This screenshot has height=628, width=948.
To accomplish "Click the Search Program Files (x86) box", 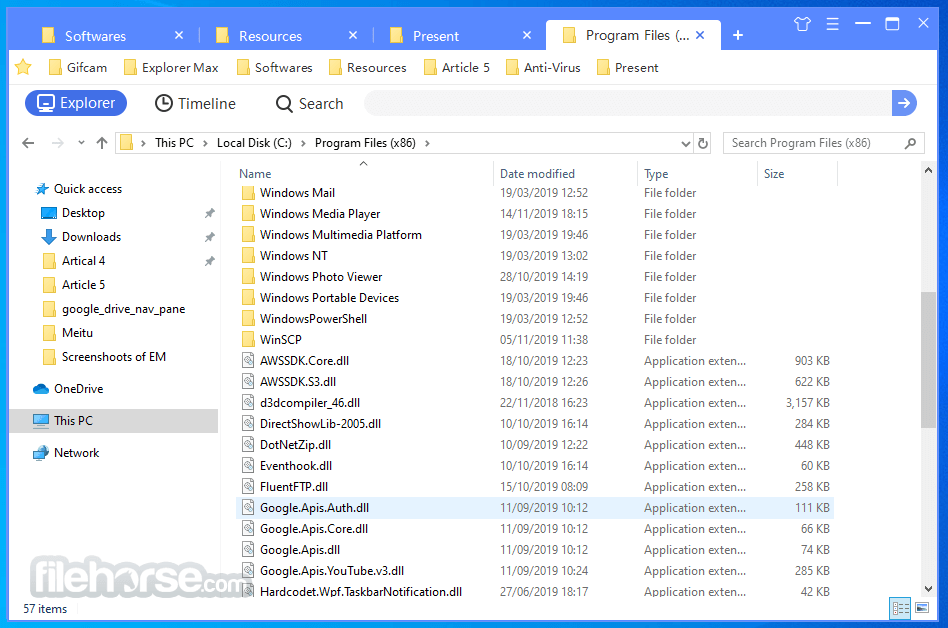I will pyautogui.click(x=823, y=143).
